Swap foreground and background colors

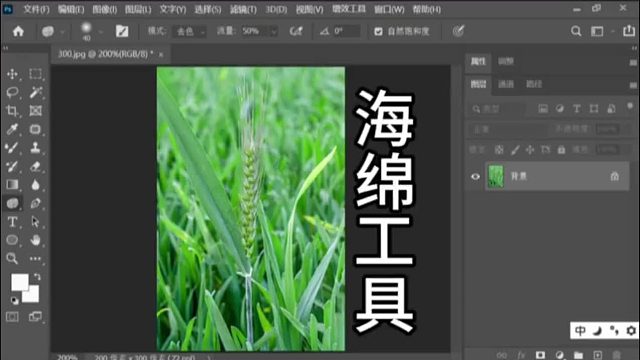[x=37, y=277]
